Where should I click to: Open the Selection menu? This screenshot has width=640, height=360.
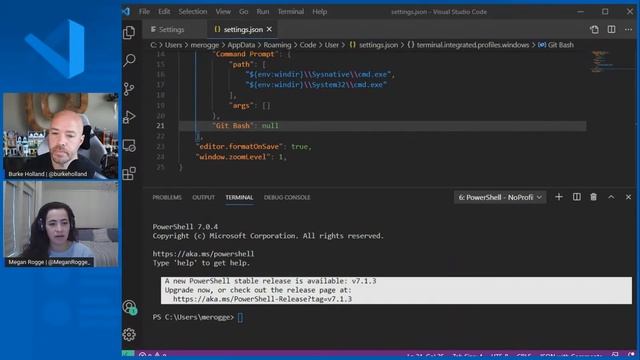pos(193,11)
